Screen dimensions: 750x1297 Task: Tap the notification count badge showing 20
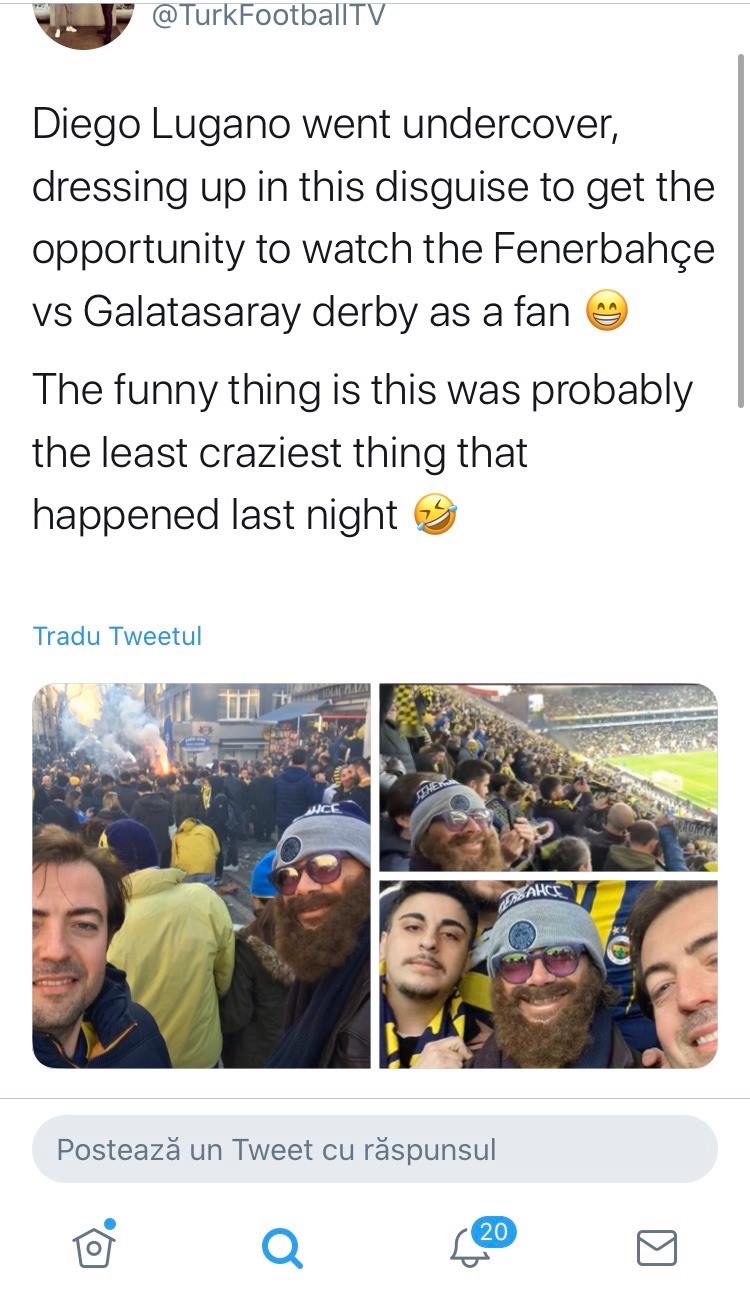click(x=493, y=1232)
